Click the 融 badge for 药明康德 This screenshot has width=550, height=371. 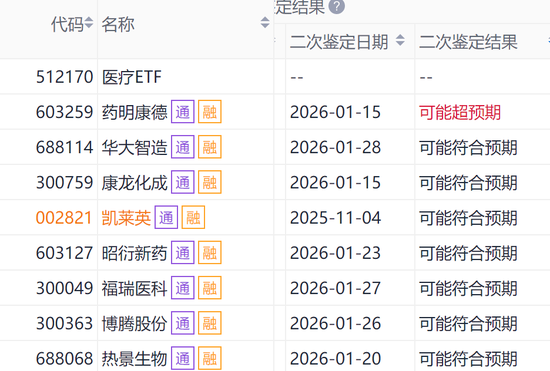[210, 112]
